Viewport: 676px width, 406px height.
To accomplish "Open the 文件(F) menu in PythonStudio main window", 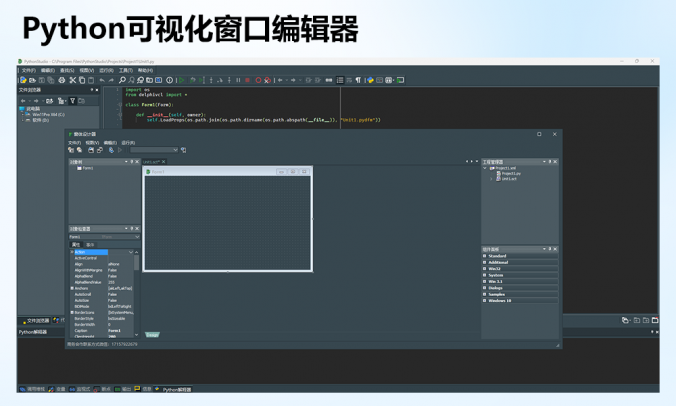I will [28, 70].
